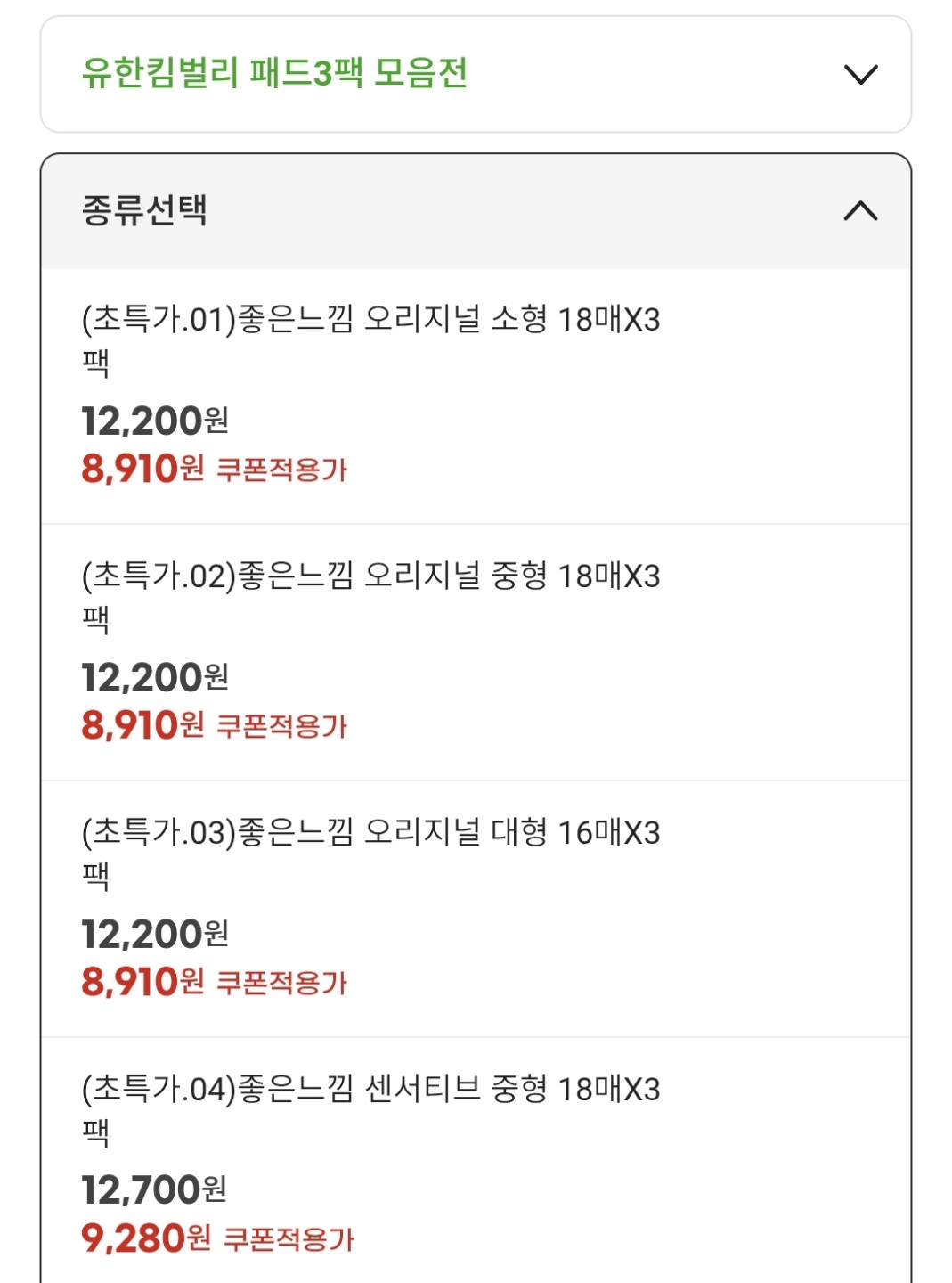Screen dimensions: 952x1283
Task: Tap the red 9,280원 센서티브 coupon price
Action: (x=146, y=1238)
